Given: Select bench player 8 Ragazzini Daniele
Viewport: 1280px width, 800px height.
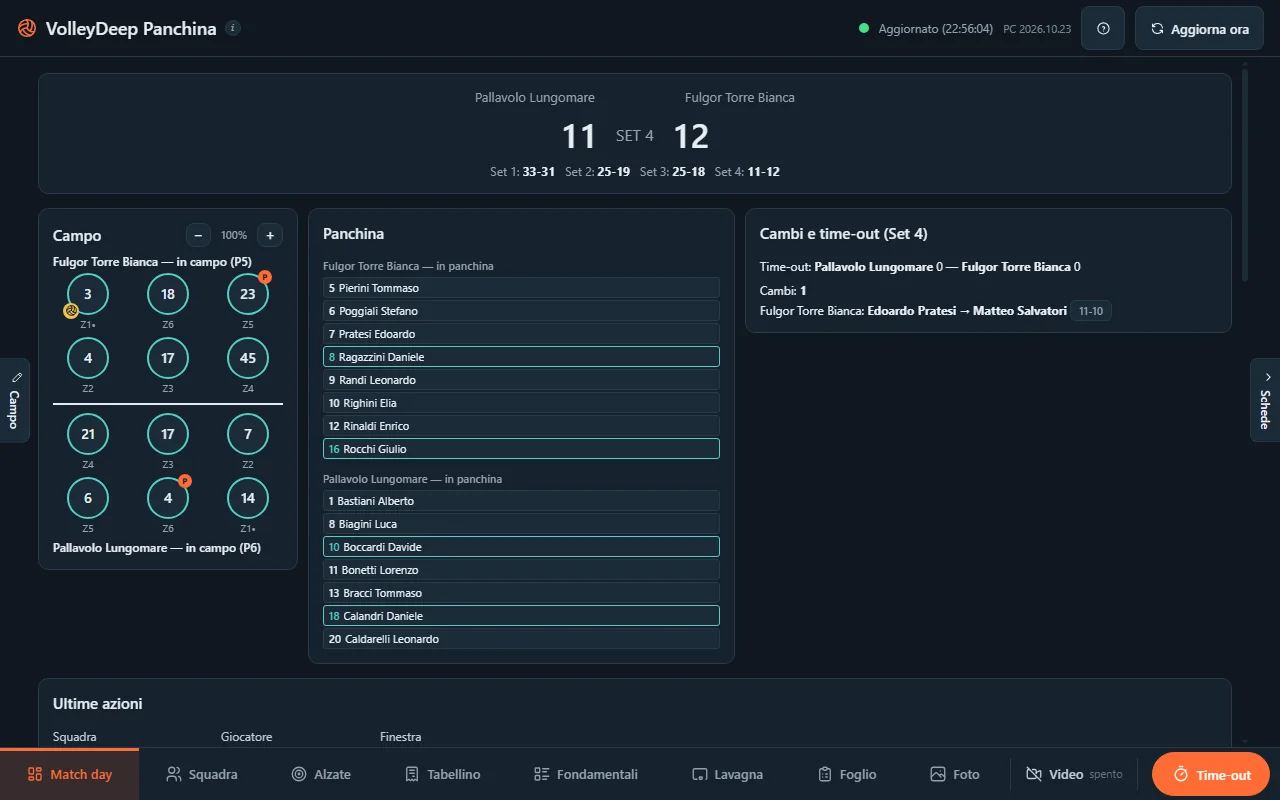Looking at the screenshot, I should tap(521, 357).
